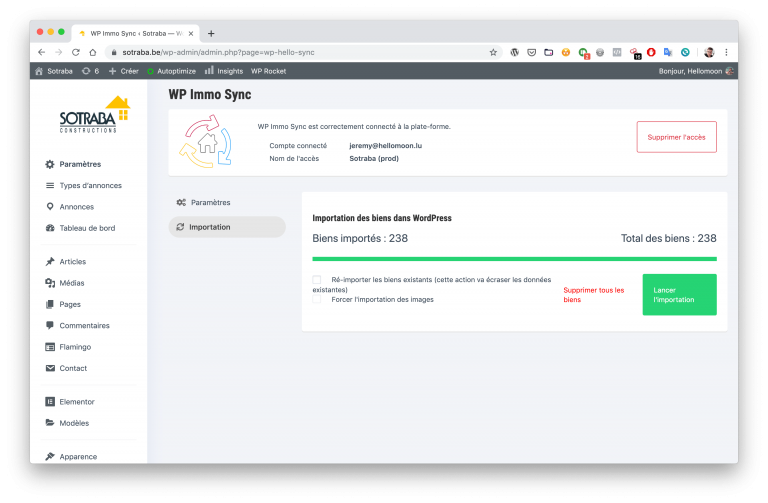Image resolution: width=768 pixels, height=503 pixels.
Task: Open the Chrome three-dot menu
Action: tap(726, 52)
